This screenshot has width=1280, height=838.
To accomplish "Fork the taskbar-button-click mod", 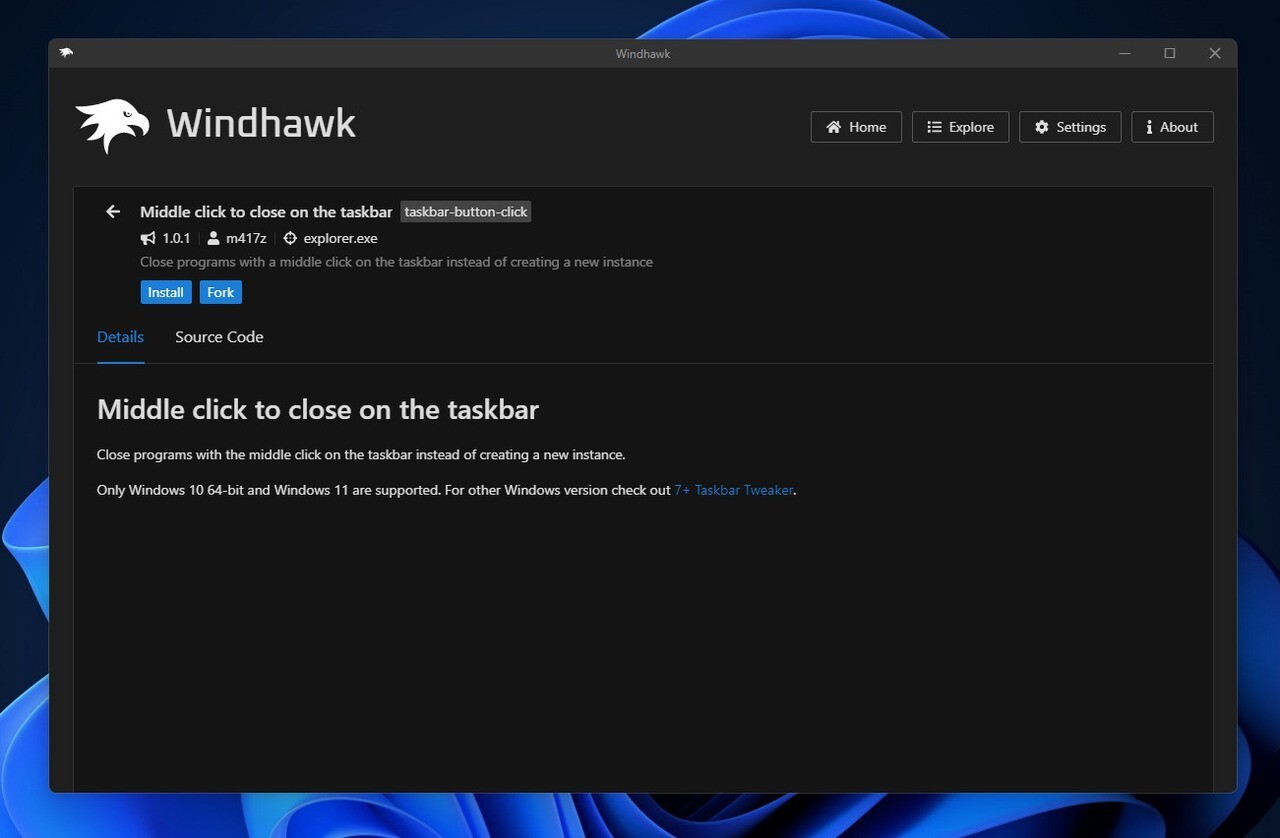I will tap(220, 292).
